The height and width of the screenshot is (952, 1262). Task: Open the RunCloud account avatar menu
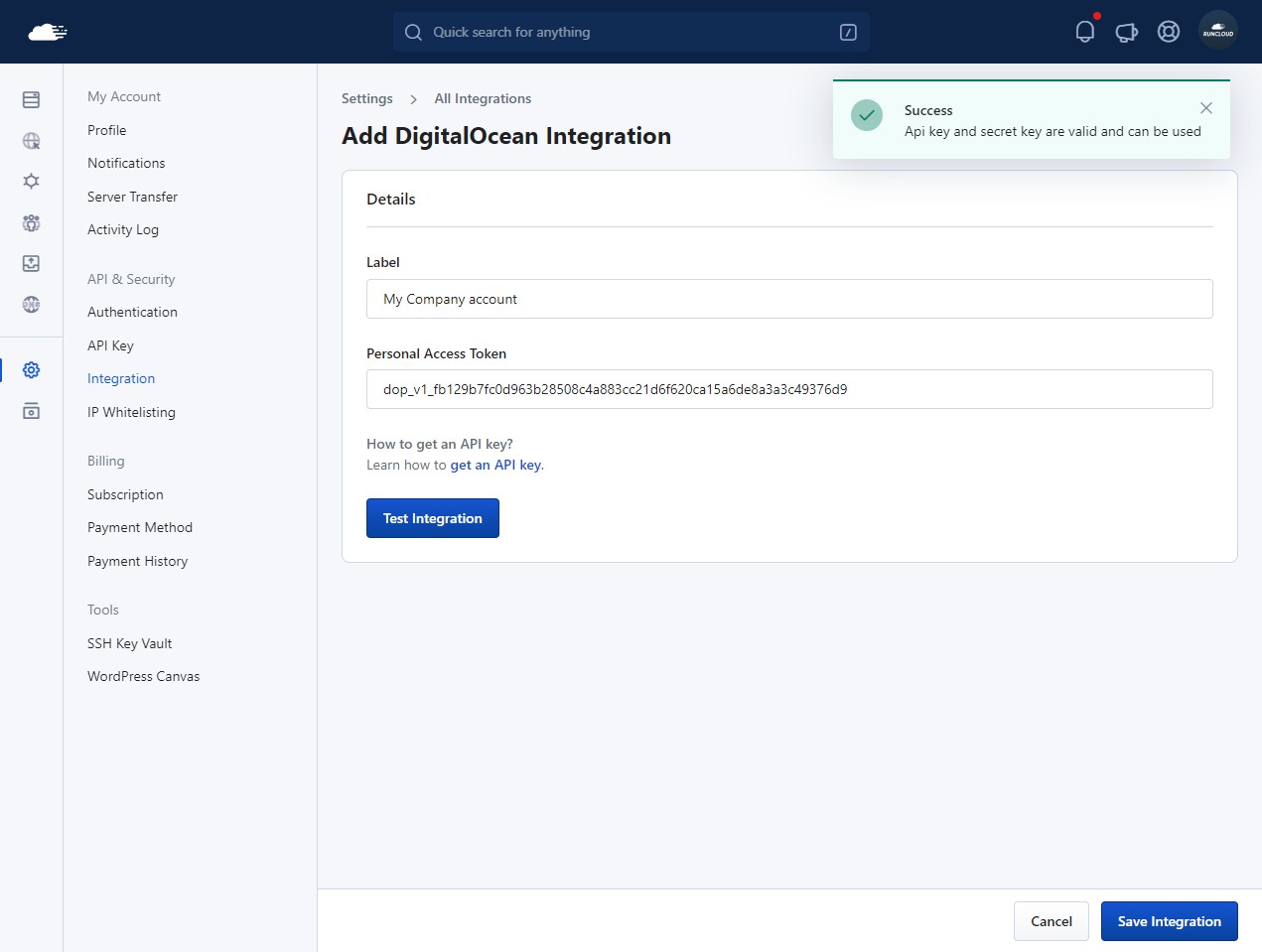(1218, 31)
